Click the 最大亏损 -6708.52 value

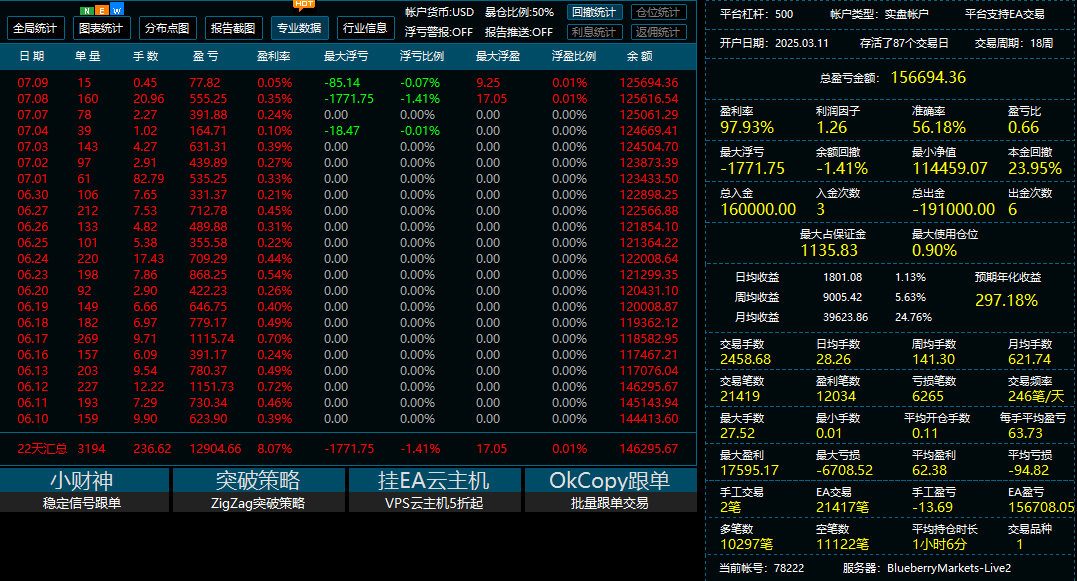tap(844, 470)
